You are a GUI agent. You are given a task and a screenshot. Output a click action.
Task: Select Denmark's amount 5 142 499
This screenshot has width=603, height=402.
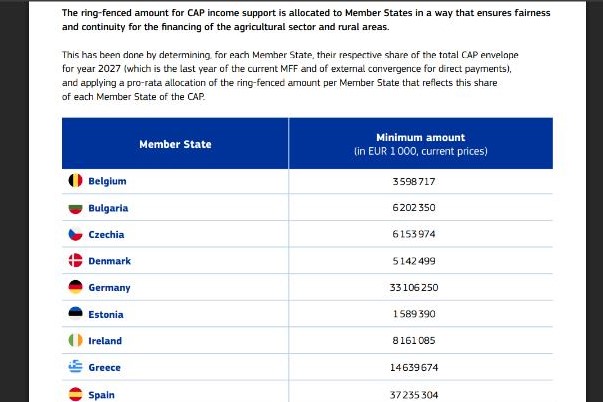pyautogui.click(x=414, y=261)
